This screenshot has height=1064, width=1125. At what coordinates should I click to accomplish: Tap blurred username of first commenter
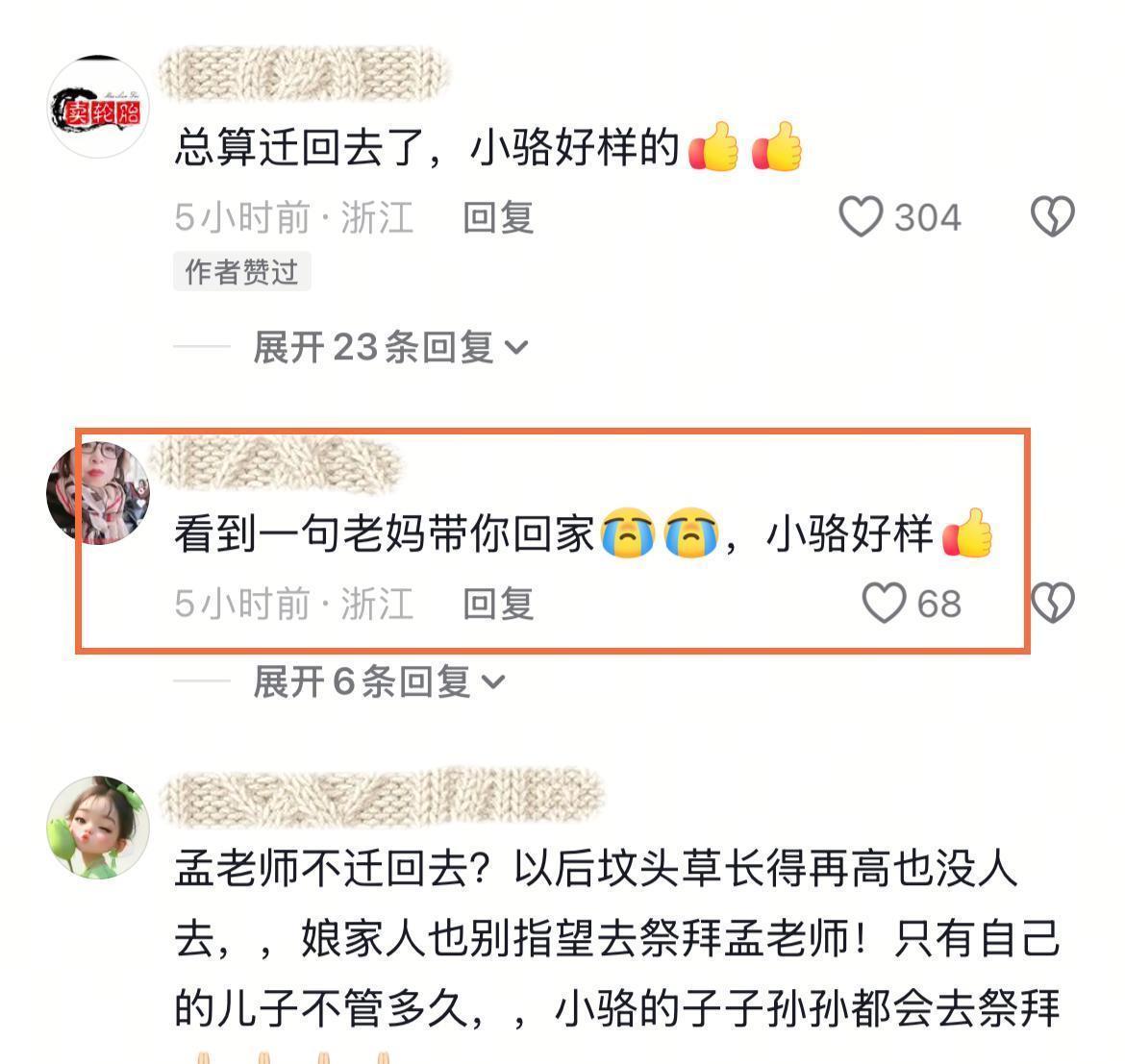click(304, 74)
